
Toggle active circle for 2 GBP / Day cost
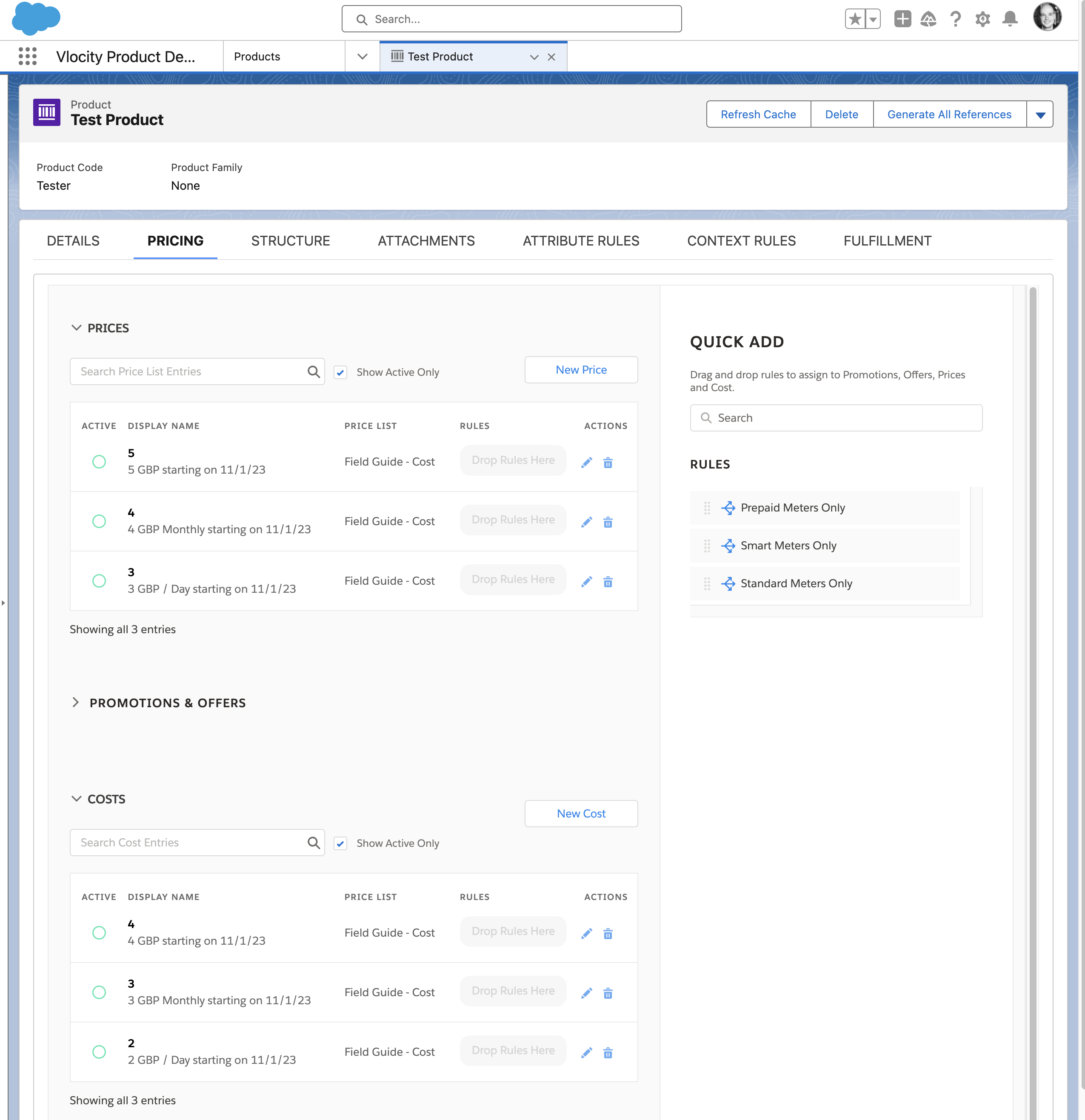click(x=99, y=1051)
